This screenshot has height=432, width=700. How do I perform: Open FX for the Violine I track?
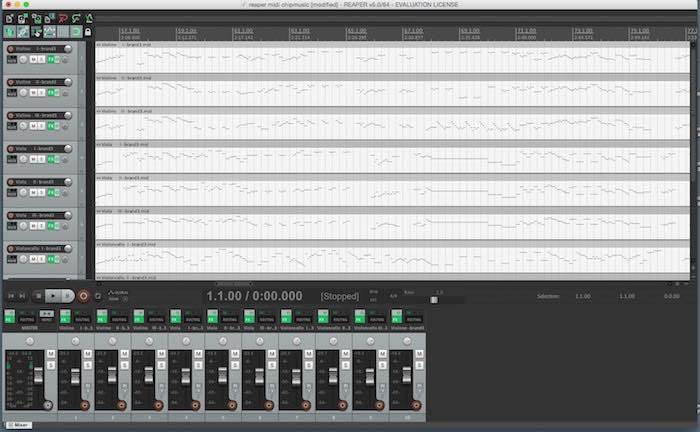pyautogui.click(x=51, y=59)
